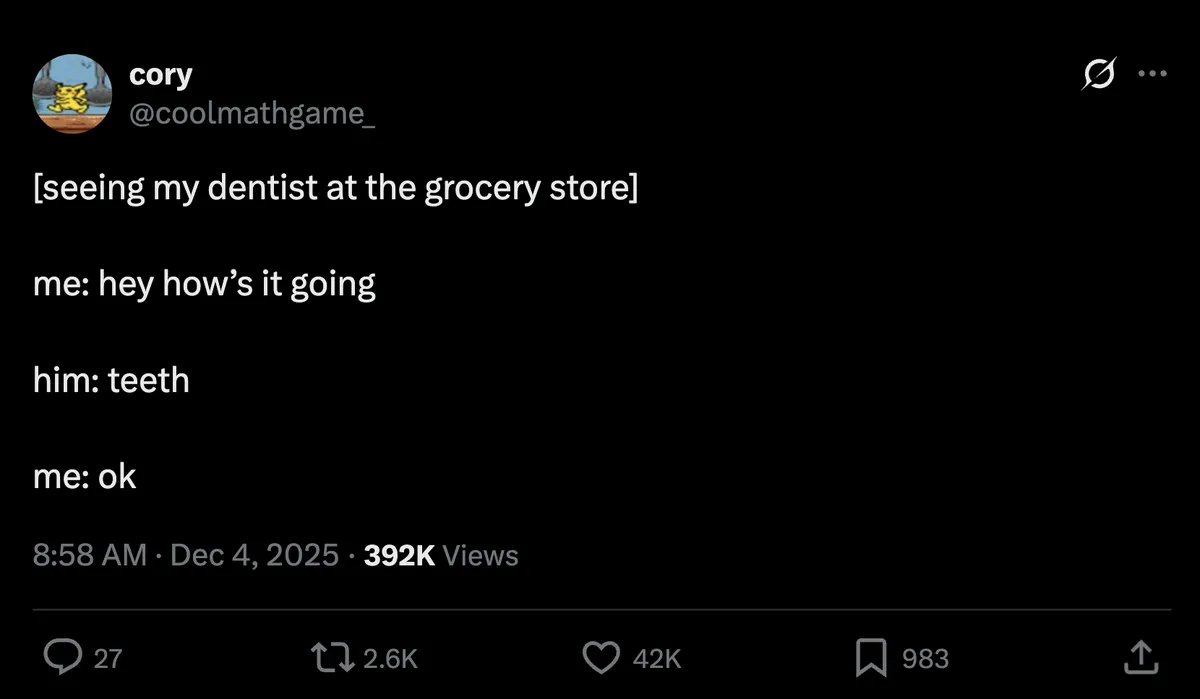The image size is (1200, 699).
Task: Click the 8:58 AM timestamp
Action: (90, 555)
